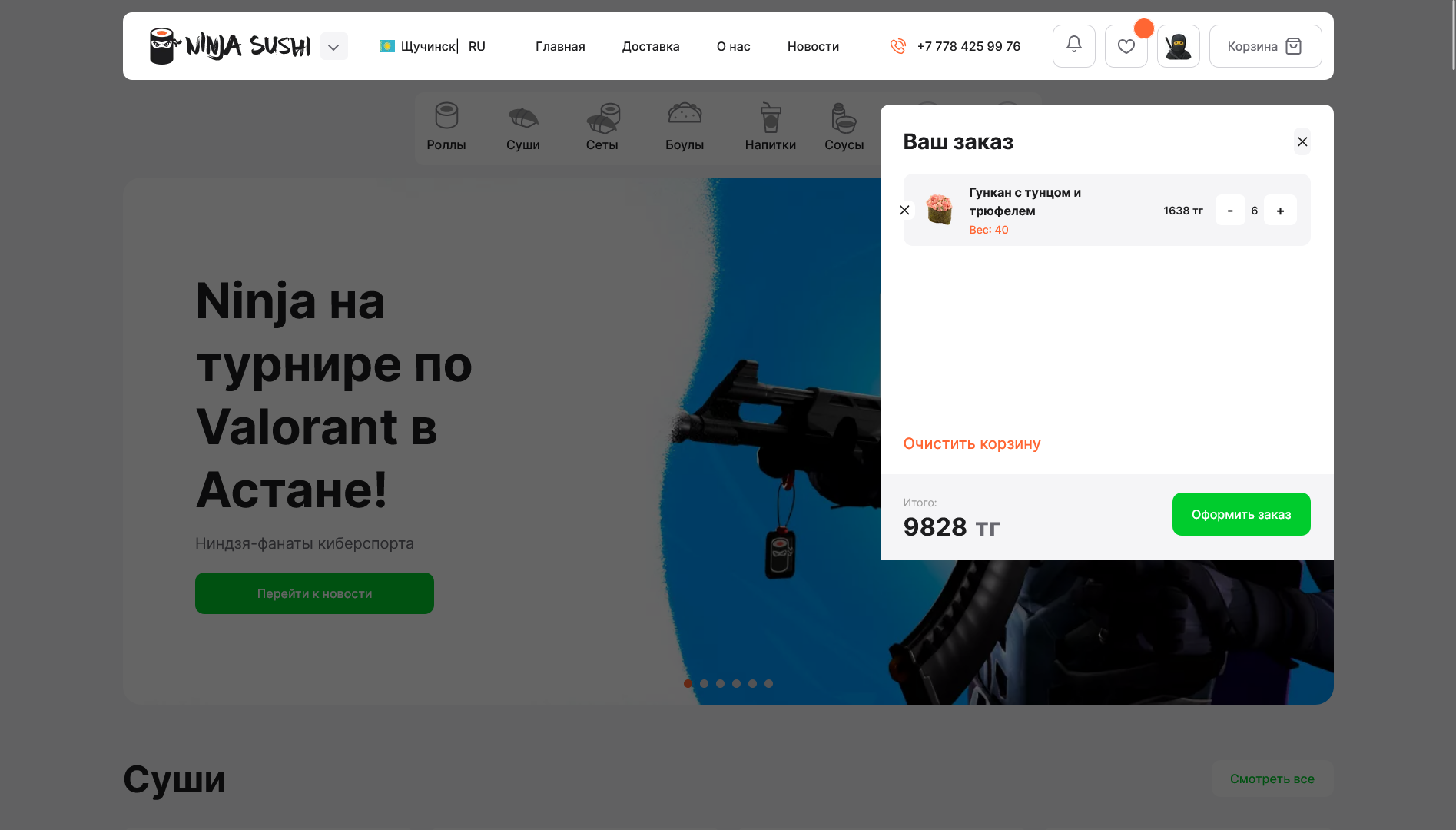Click the orange phone icon

click(898, 46)
